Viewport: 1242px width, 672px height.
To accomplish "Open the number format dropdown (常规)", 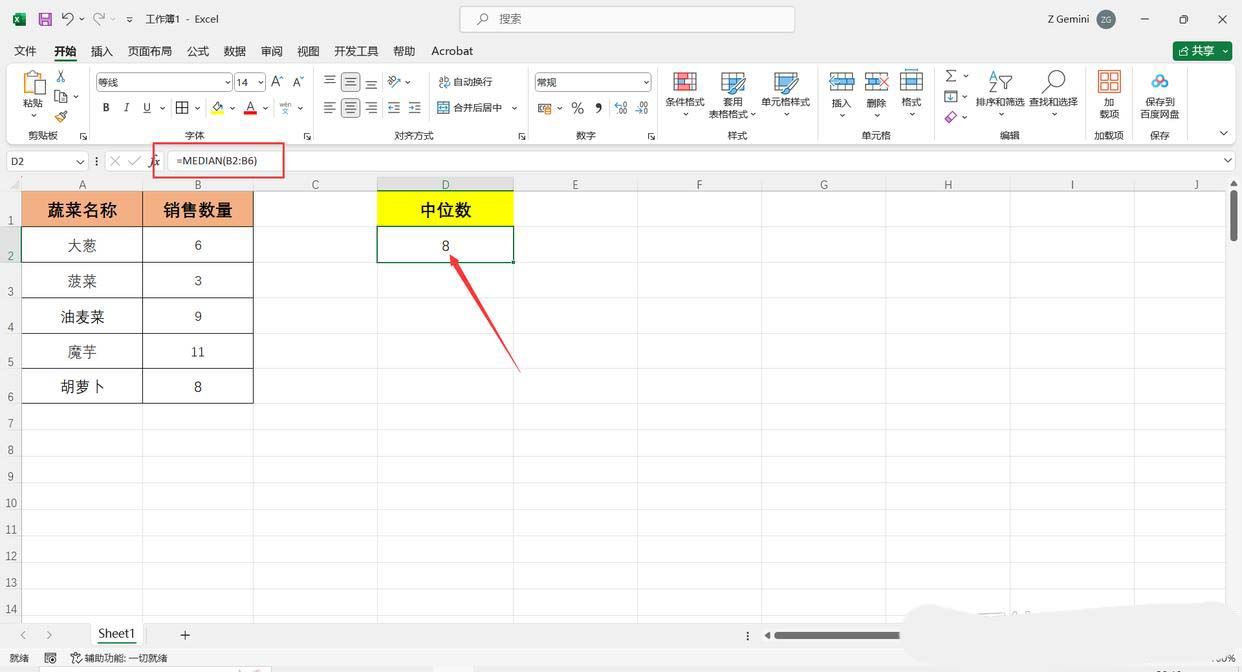I will click(x=646, y=82).
